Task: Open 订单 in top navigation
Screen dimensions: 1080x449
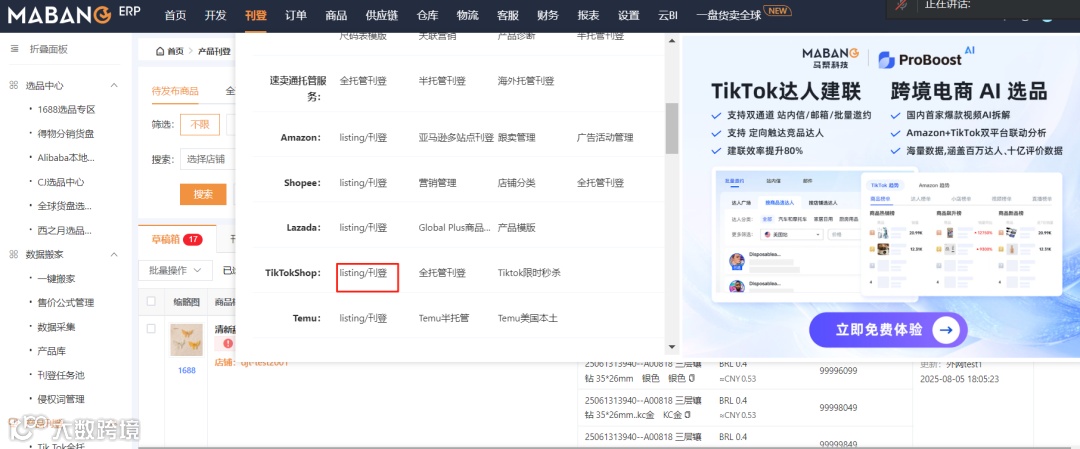Action: (x=295, y=15)
